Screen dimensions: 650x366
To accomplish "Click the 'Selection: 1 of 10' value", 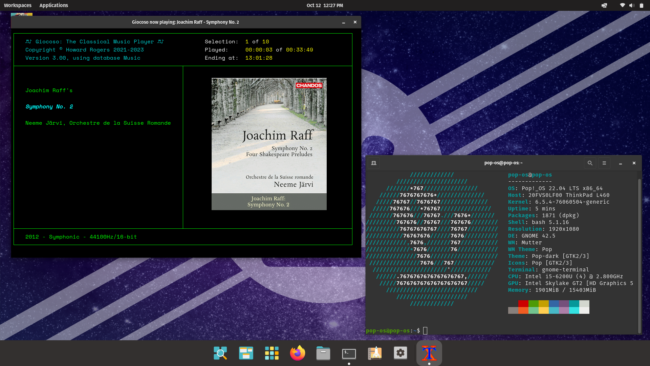I will point(257,41).
